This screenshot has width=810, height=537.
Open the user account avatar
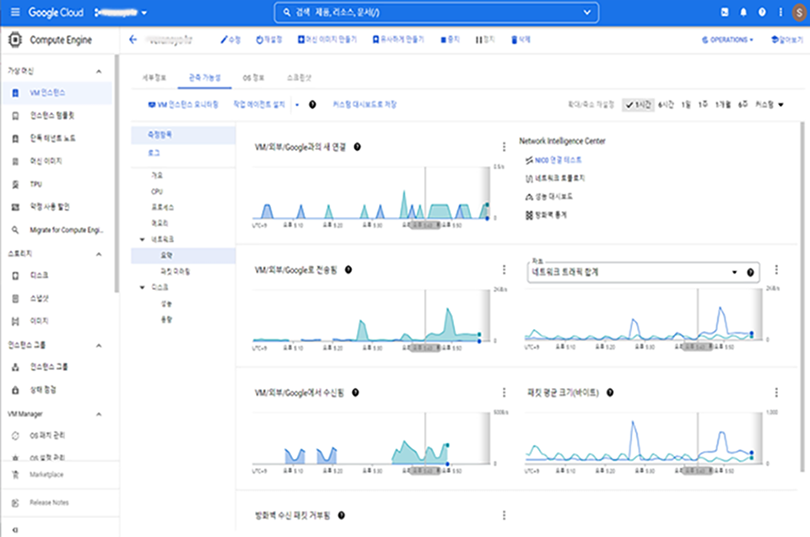799,12
